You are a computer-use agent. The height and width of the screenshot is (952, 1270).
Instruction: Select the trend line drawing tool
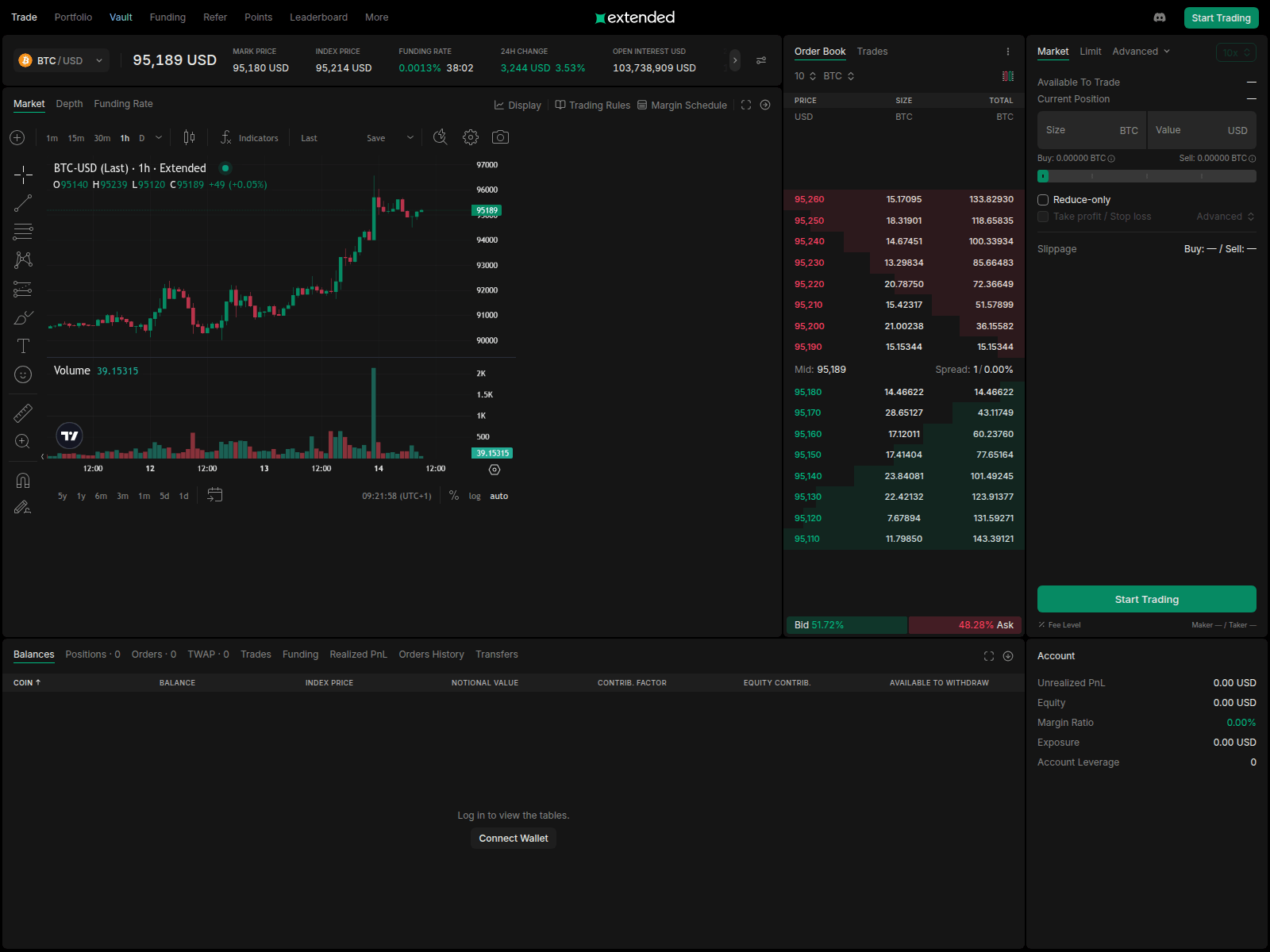tap(23, 204)
